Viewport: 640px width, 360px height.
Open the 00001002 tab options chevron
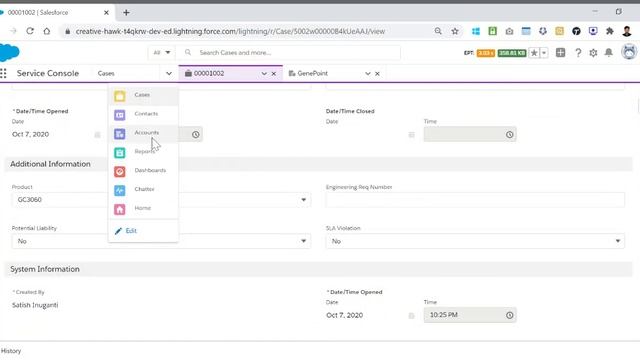point(264,73)
